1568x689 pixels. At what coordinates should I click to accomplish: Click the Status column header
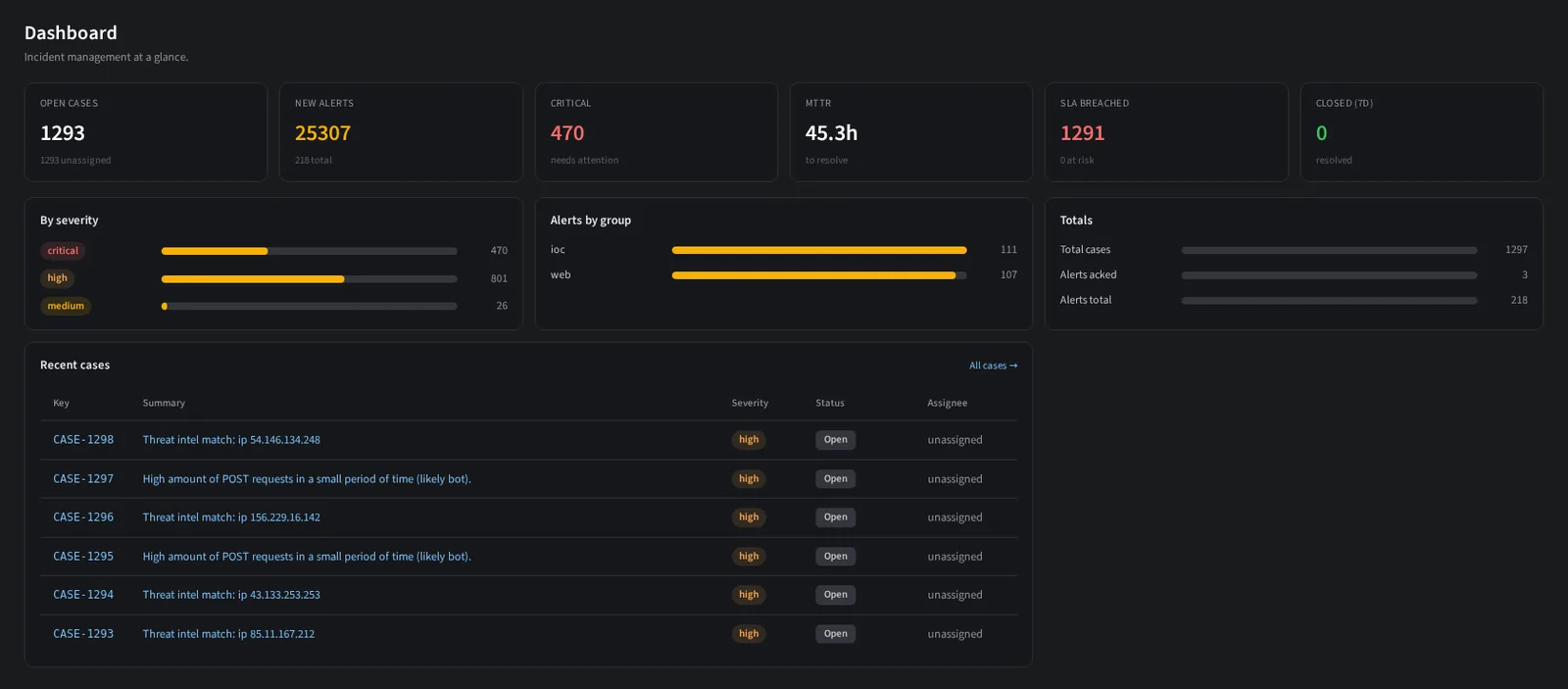click(x=830, y=403)
